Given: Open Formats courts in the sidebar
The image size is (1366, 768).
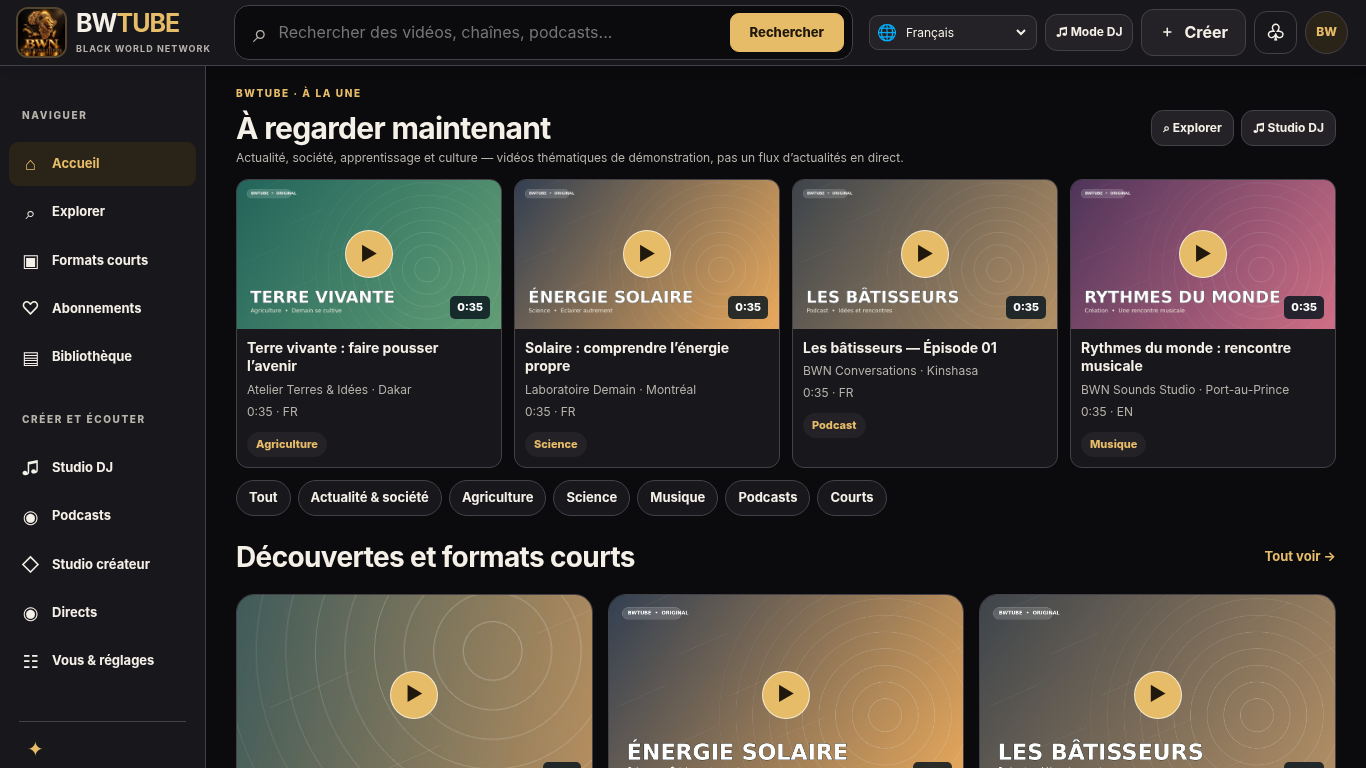Looking at the screenshot, I should [x=102, y=260].
